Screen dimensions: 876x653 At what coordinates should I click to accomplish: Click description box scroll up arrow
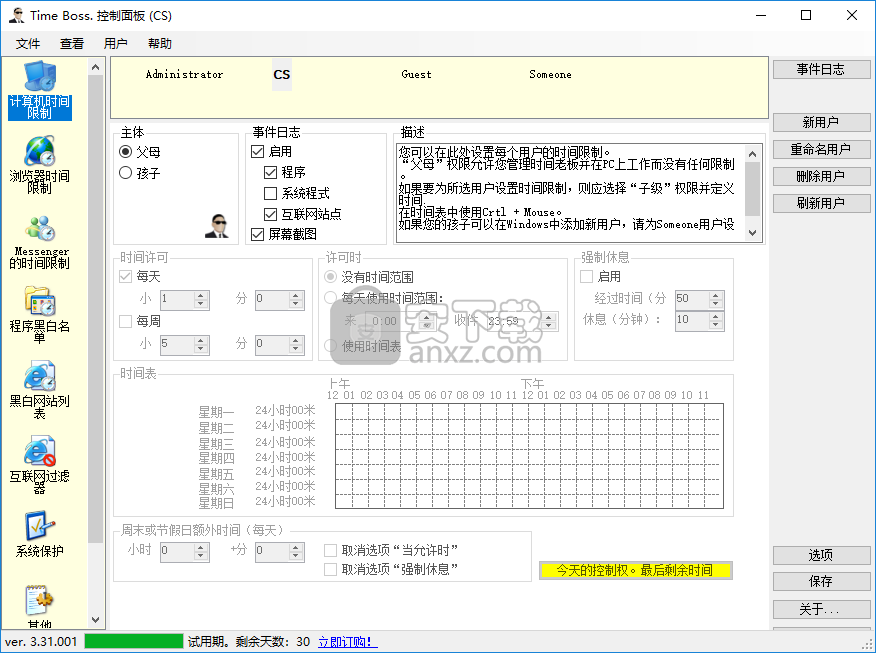click(x=753, y=154)
